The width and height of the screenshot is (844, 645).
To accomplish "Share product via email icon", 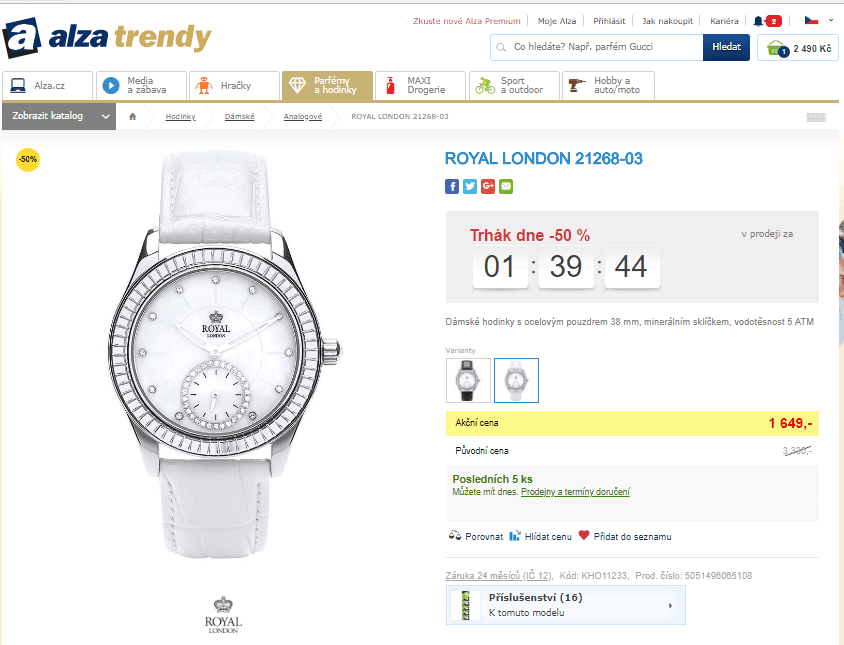I will (x=506, y=186).
